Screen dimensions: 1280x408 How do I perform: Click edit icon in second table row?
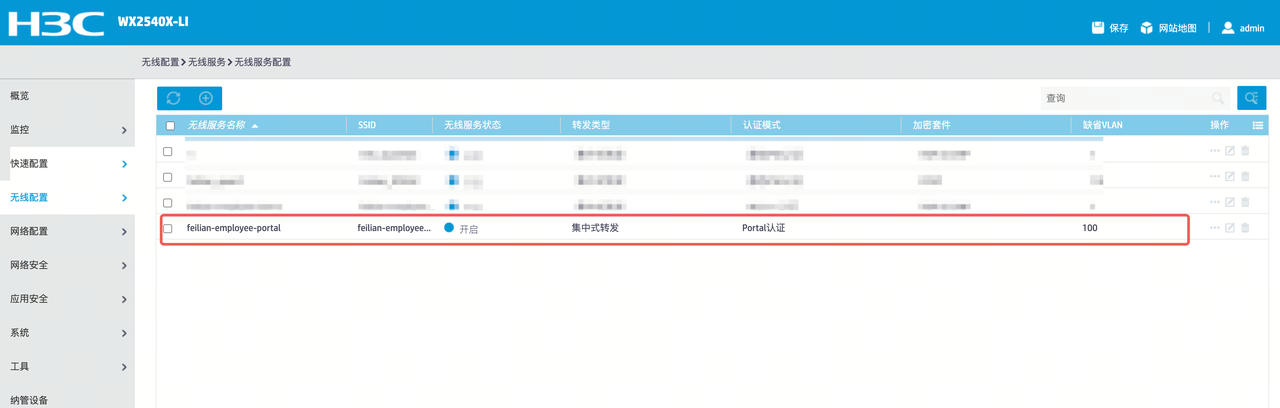(x=1230, y=177)
